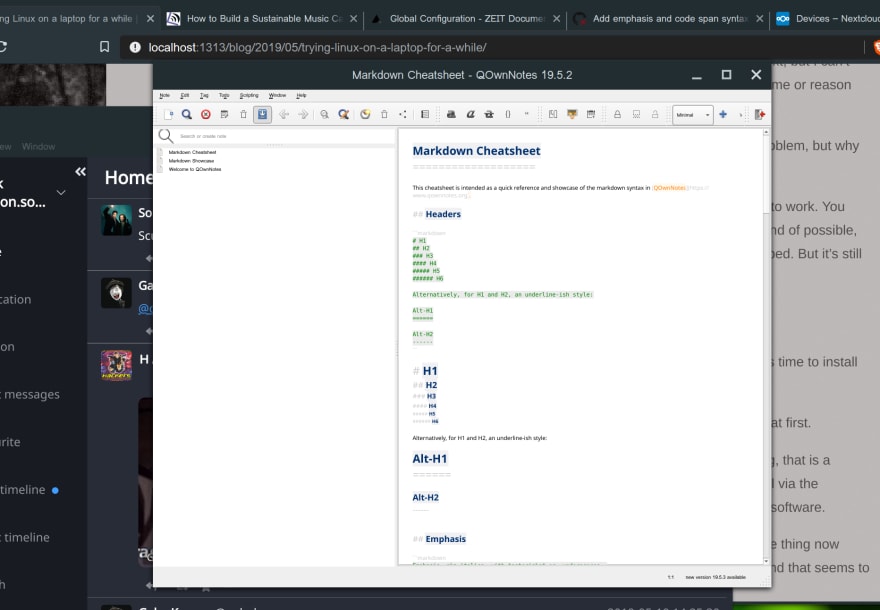The image size is (880, 610).
Task: Collapse Mastodon sidebar with double chevron
Action: click(x=80, y=172)
